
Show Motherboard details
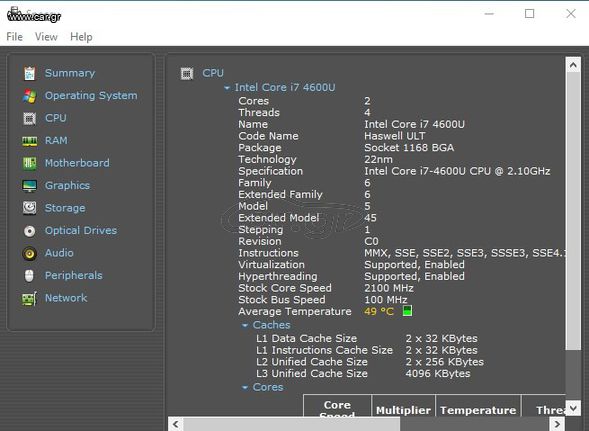77,163
